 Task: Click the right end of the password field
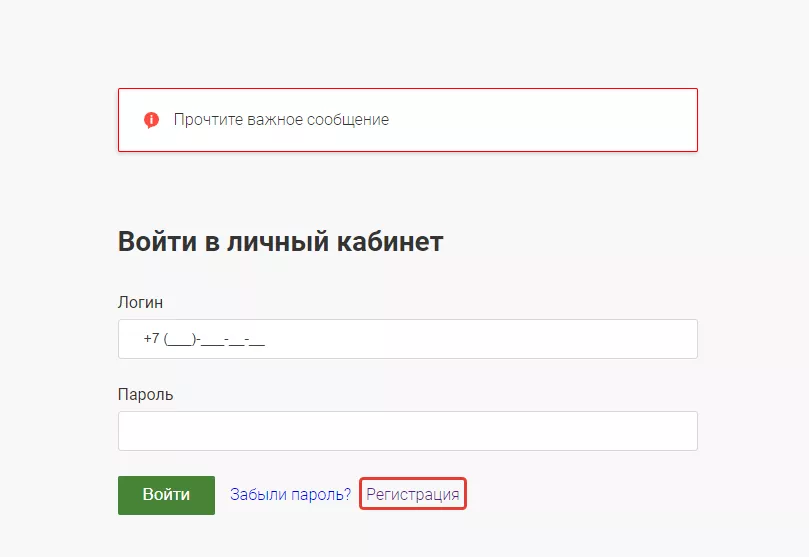tap(670, 431)
